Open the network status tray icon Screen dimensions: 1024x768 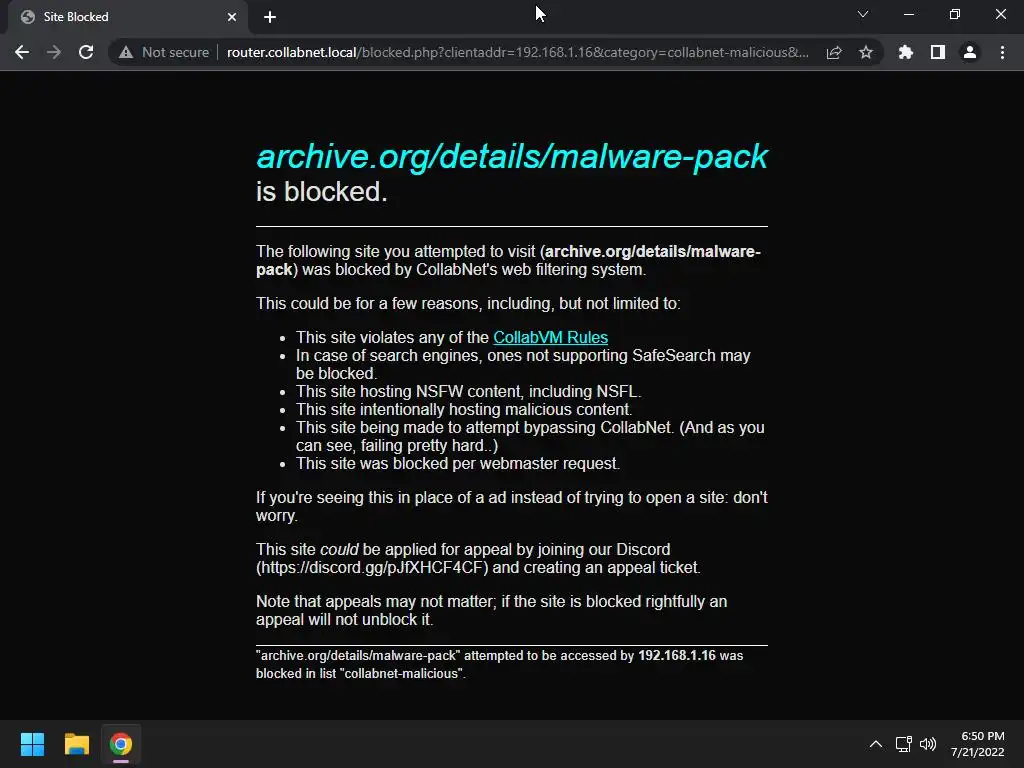tap(903, 744)
